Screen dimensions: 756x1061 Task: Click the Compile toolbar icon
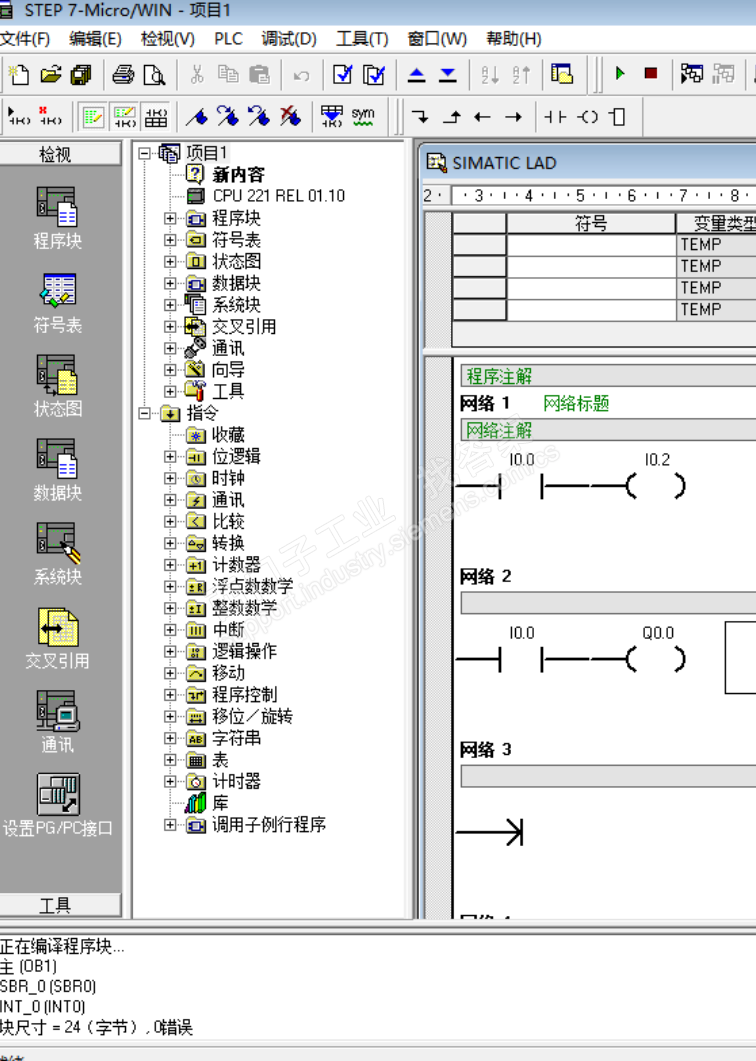(343, 74)
